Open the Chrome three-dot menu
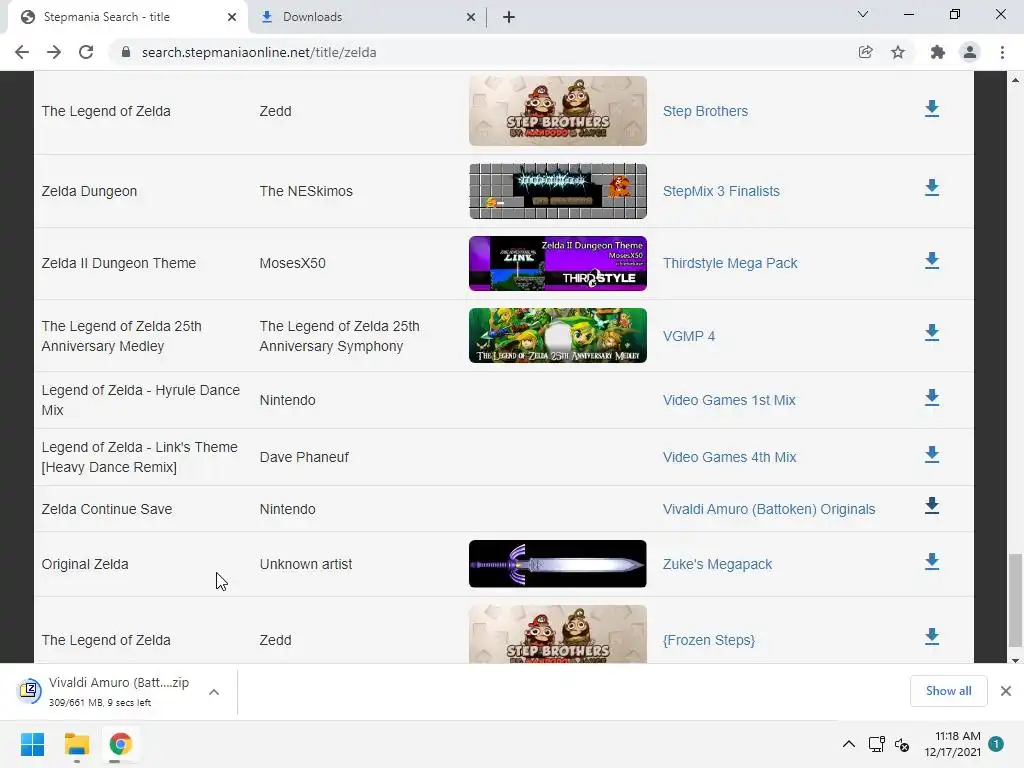 point(1002,52)
